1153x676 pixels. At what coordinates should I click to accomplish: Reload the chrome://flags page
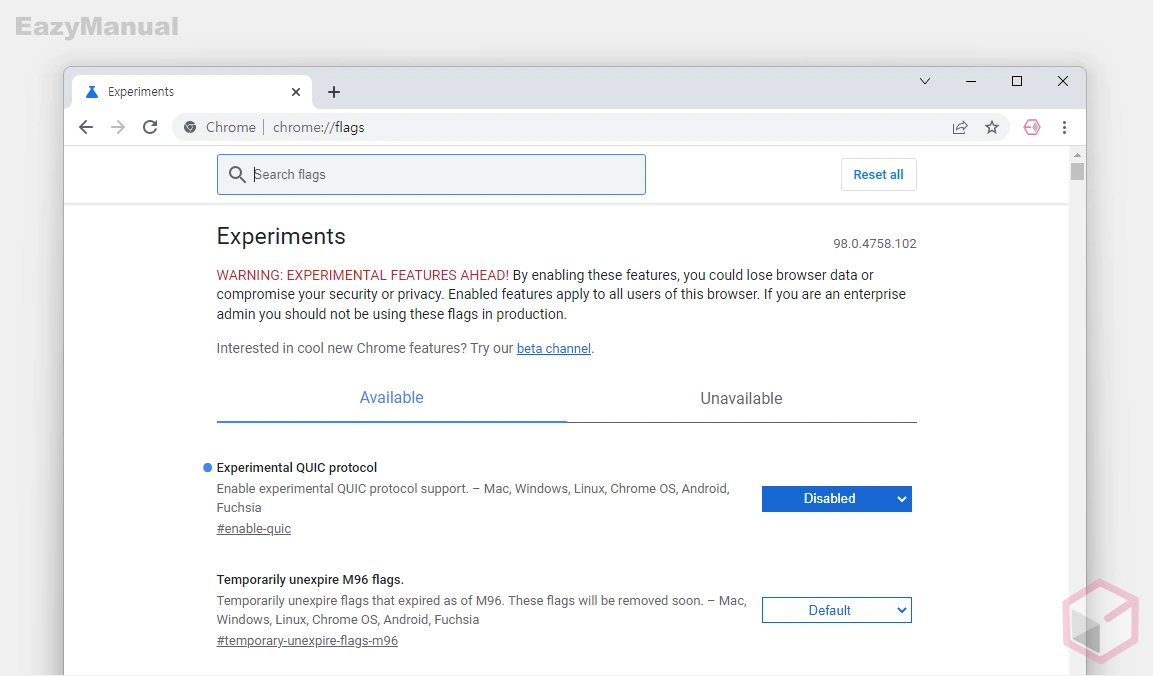[150, 127]
